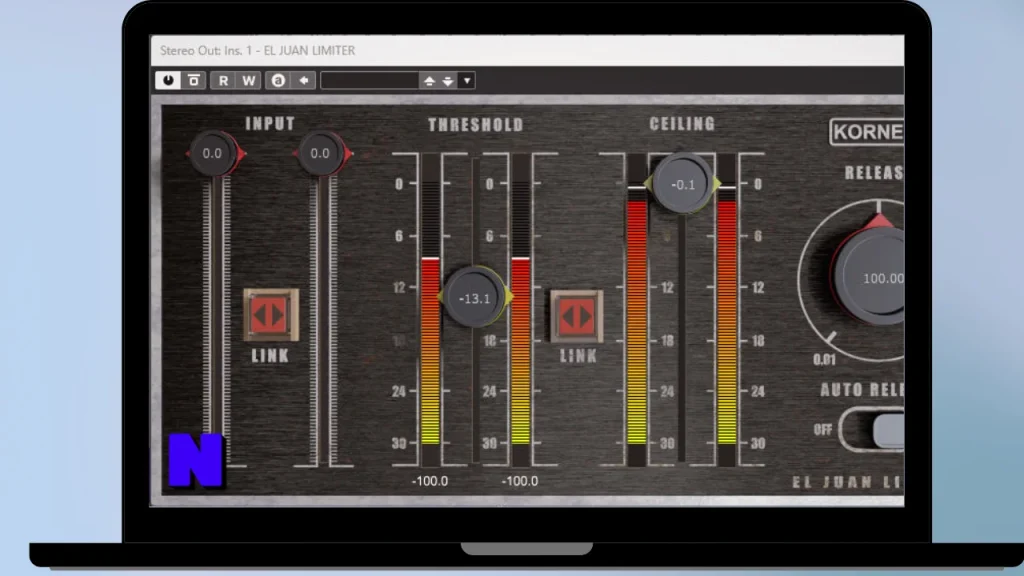Click the 'Stereo Out: Ins. 1 - EL JUAN LIMITER' title
The height and width of the screenshot is (576, 1024).
pyautogui.click(x=257, y=50)
